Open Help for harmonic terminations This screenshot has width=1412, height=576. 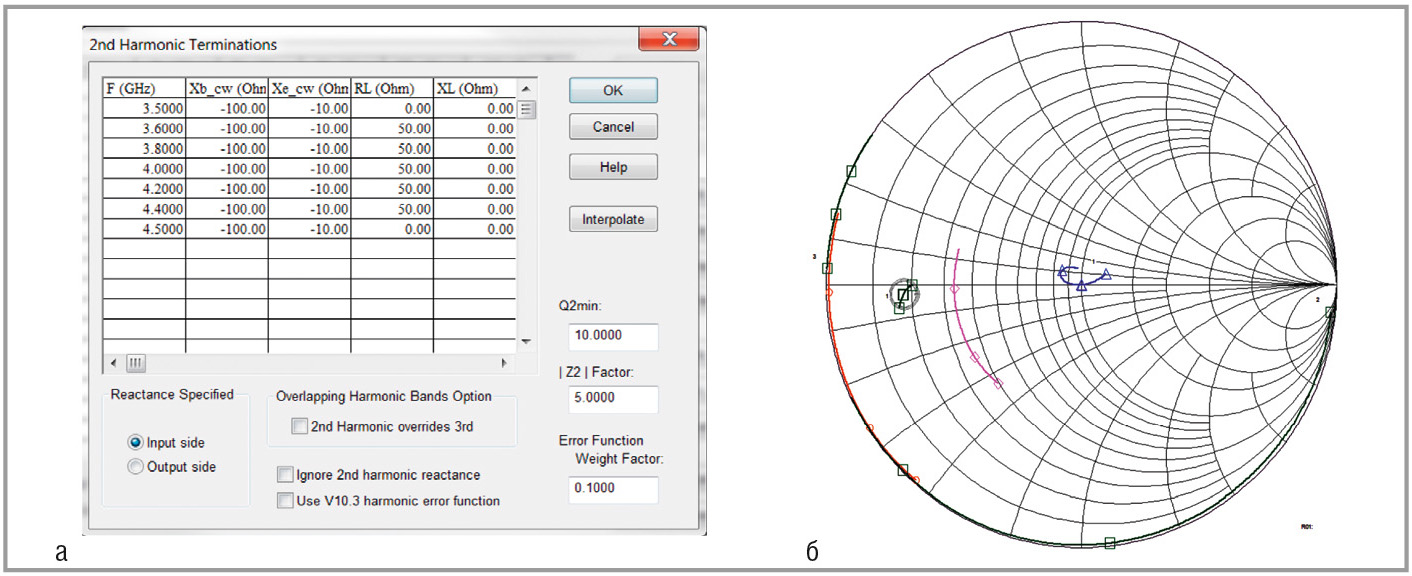[613, 167]
